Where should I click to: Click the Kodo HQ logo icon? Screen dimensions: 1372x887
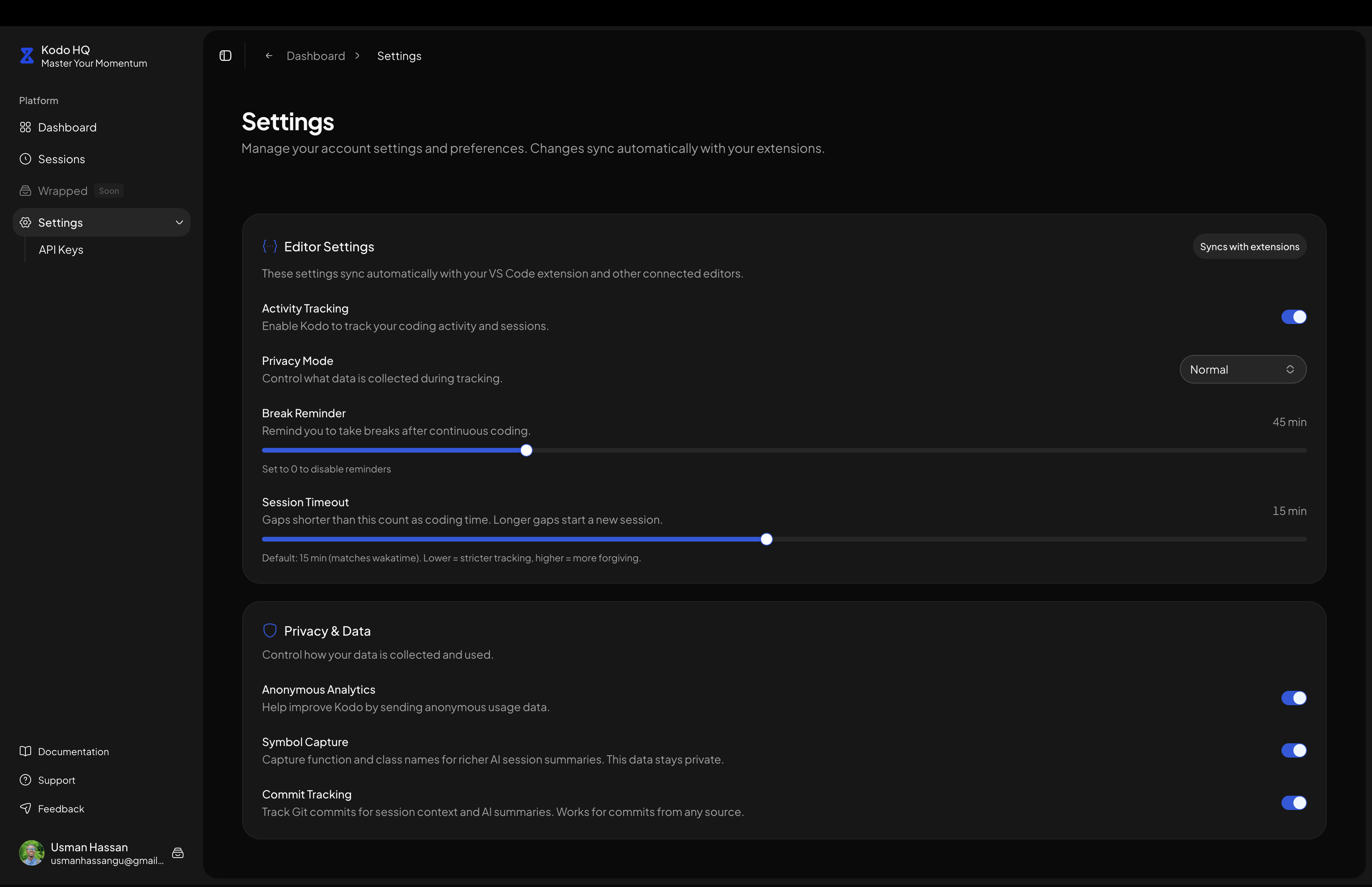27,56
